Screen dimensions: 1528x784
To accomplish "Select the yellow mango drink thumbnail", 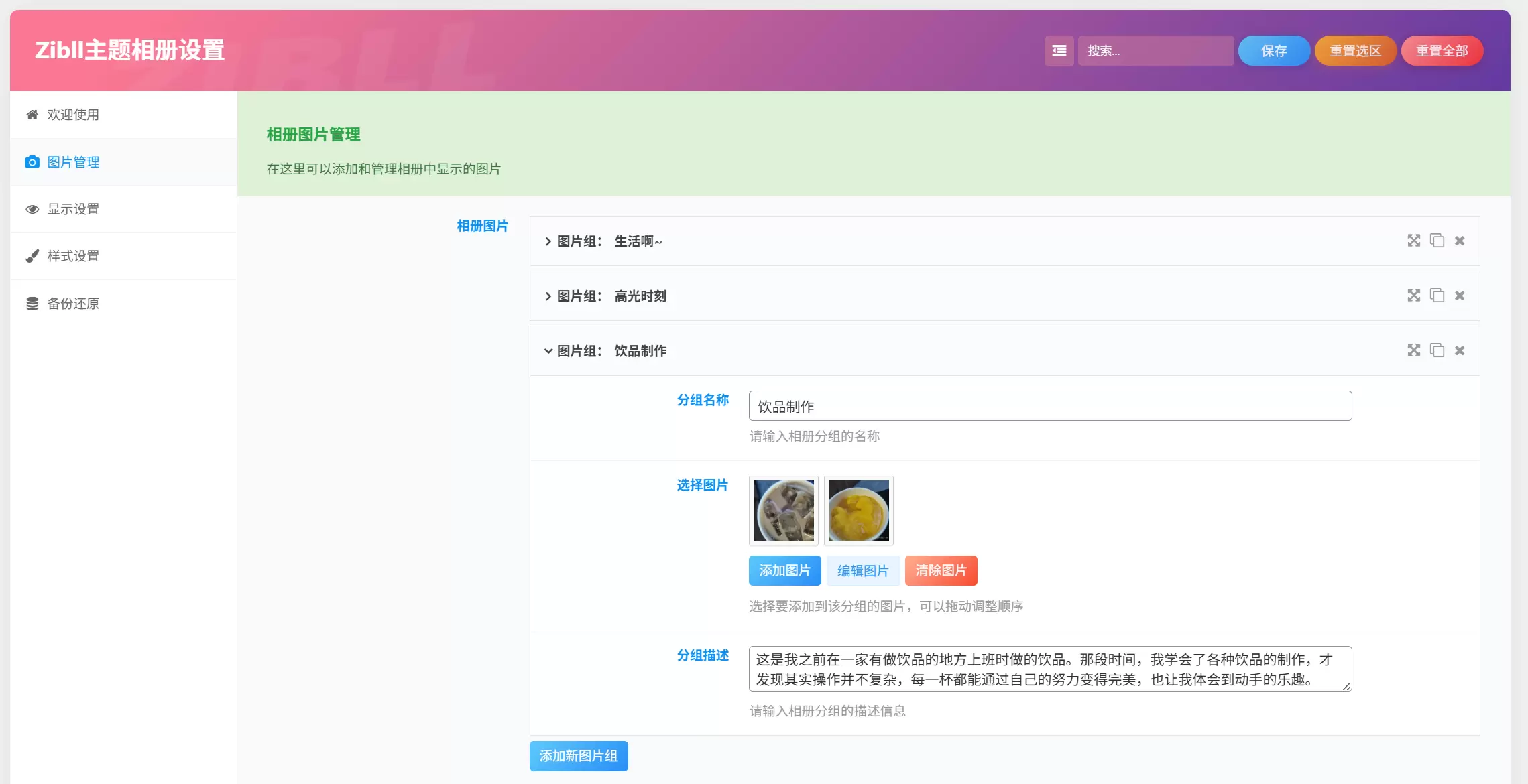I will [859, 511].
